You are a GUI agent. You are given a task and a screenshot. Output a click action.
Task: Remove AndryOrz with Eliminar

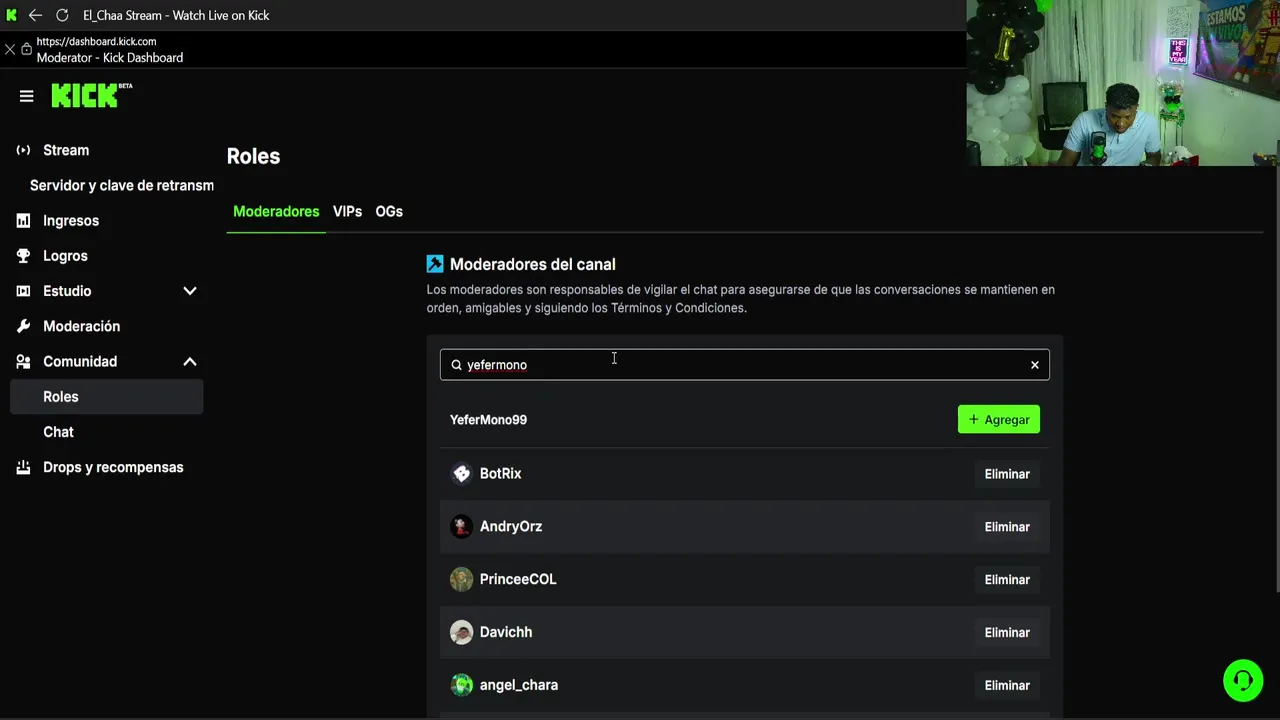[1007, 527]
